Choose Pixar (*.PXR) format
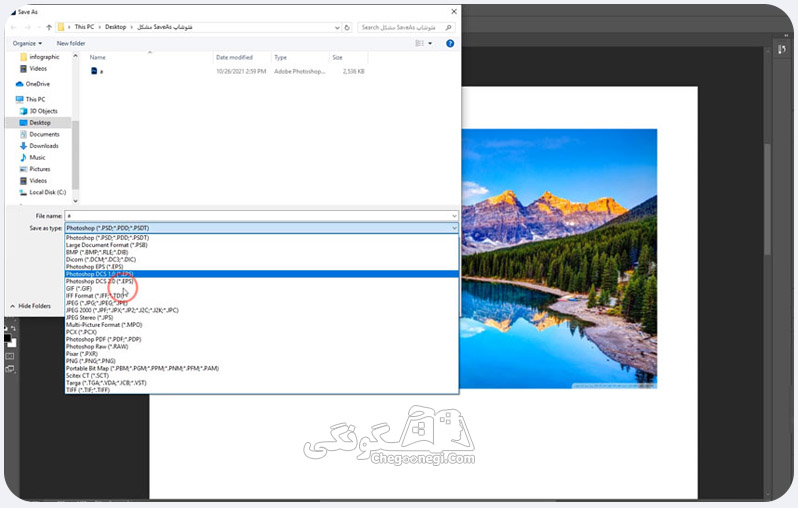798x508 pixels. 262,354
